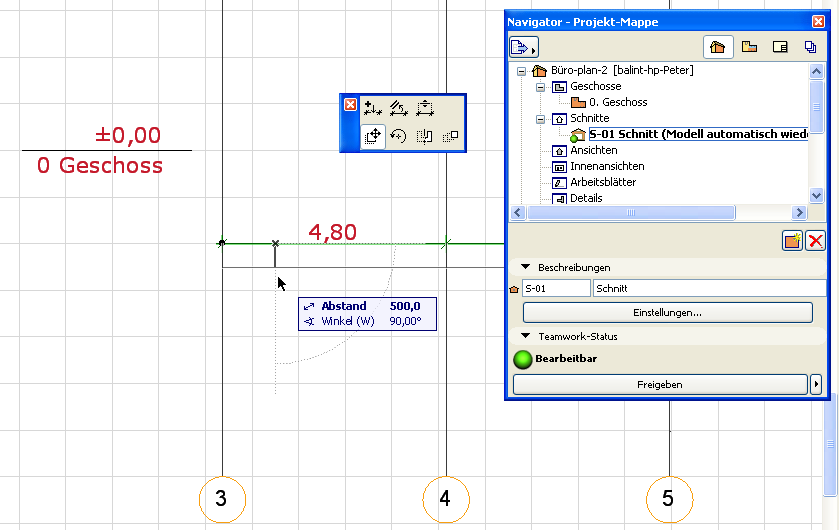Click the drawing window vertical scrollbar thumb
The image size is (839, 530).
(830, 445)
